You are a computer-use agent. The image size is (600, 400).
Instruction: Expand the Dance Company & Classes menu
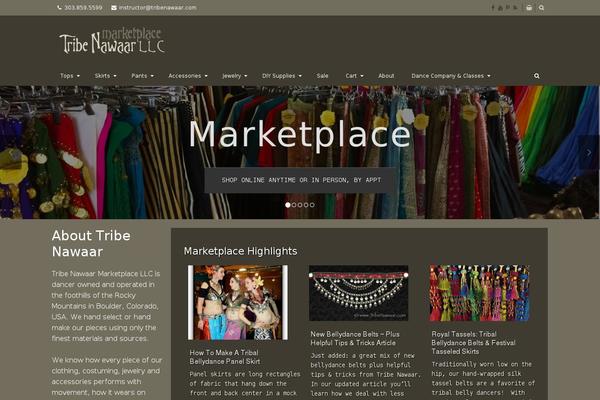(x=451, y=76)
